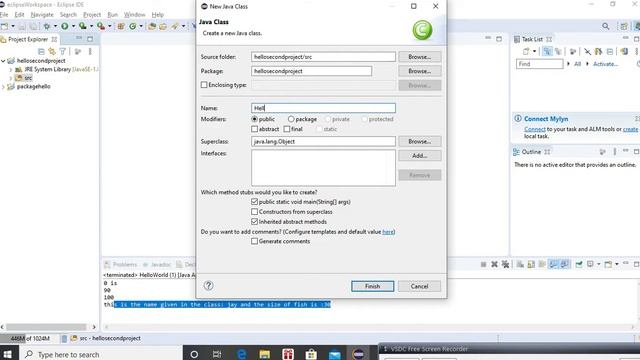Open the Run button dropdown arrow
Image resolution: width=640 pixels, height=360 pixels.
pyautogui.click(x=73, y=26)
